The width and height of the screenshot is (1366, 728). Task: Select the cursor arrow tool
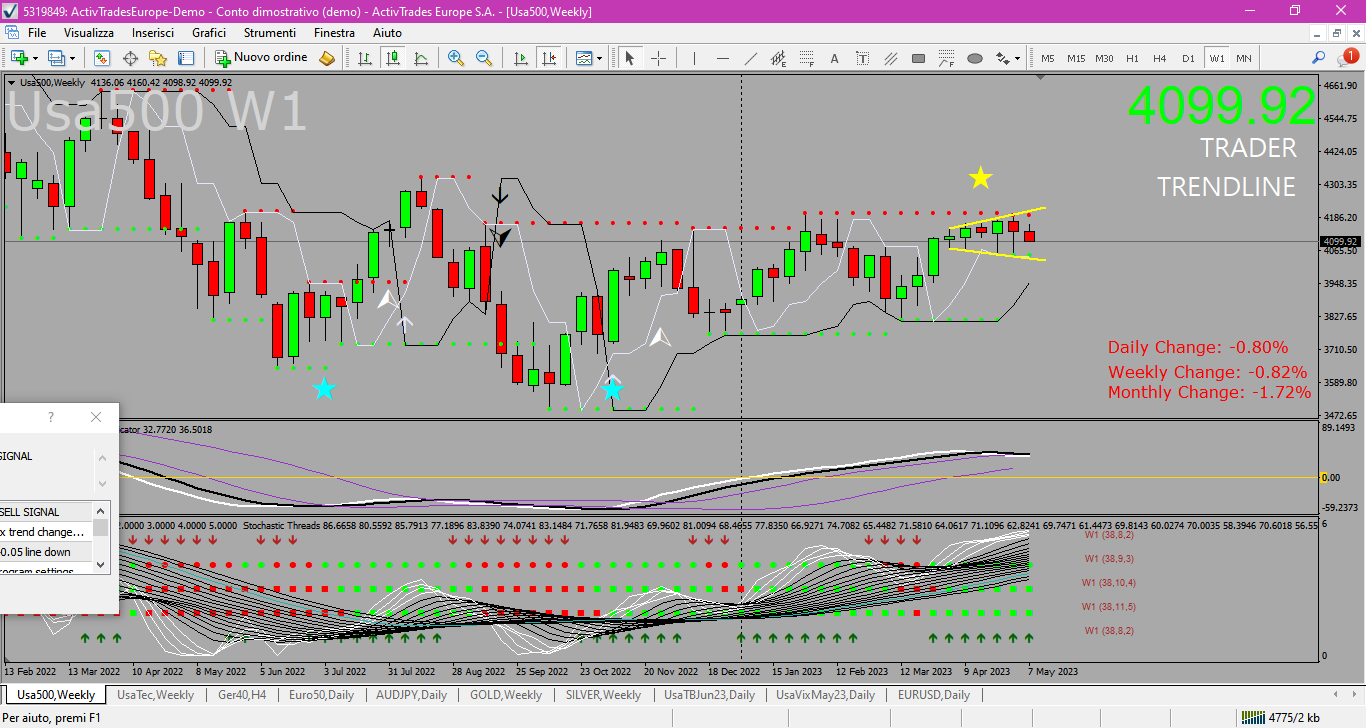630,58
